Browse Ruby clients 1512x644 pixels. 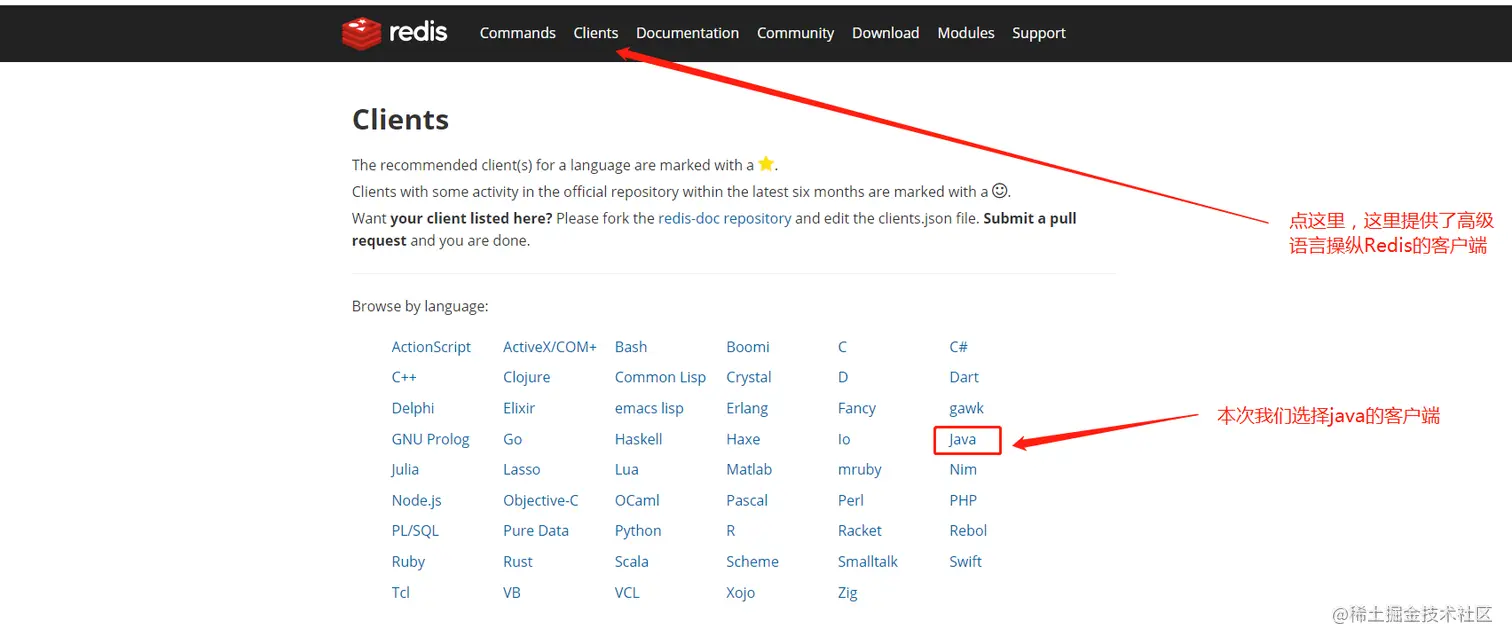pos(408,561)
